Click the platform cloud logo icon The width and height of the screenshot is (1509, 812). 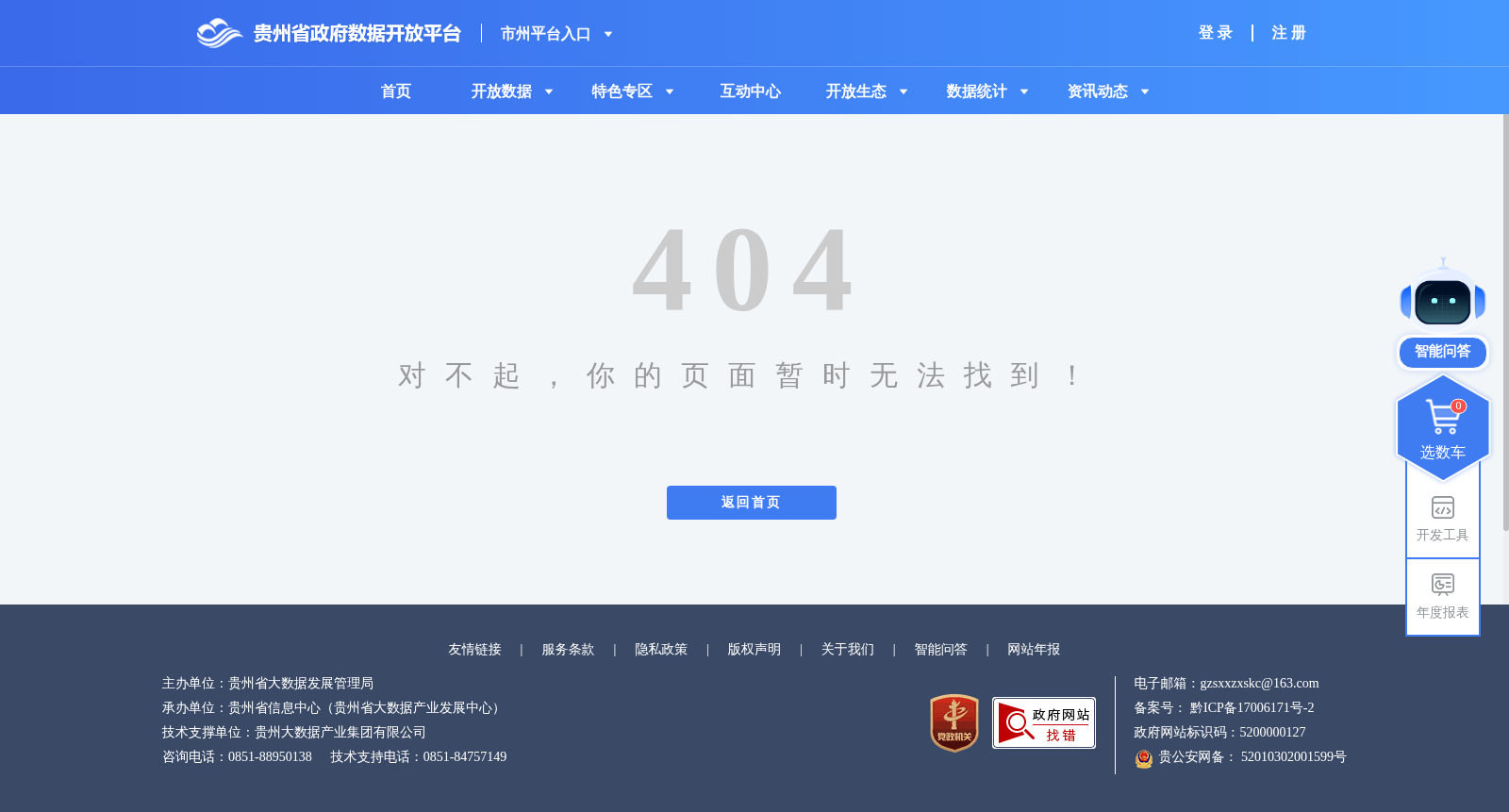[220, 33]
